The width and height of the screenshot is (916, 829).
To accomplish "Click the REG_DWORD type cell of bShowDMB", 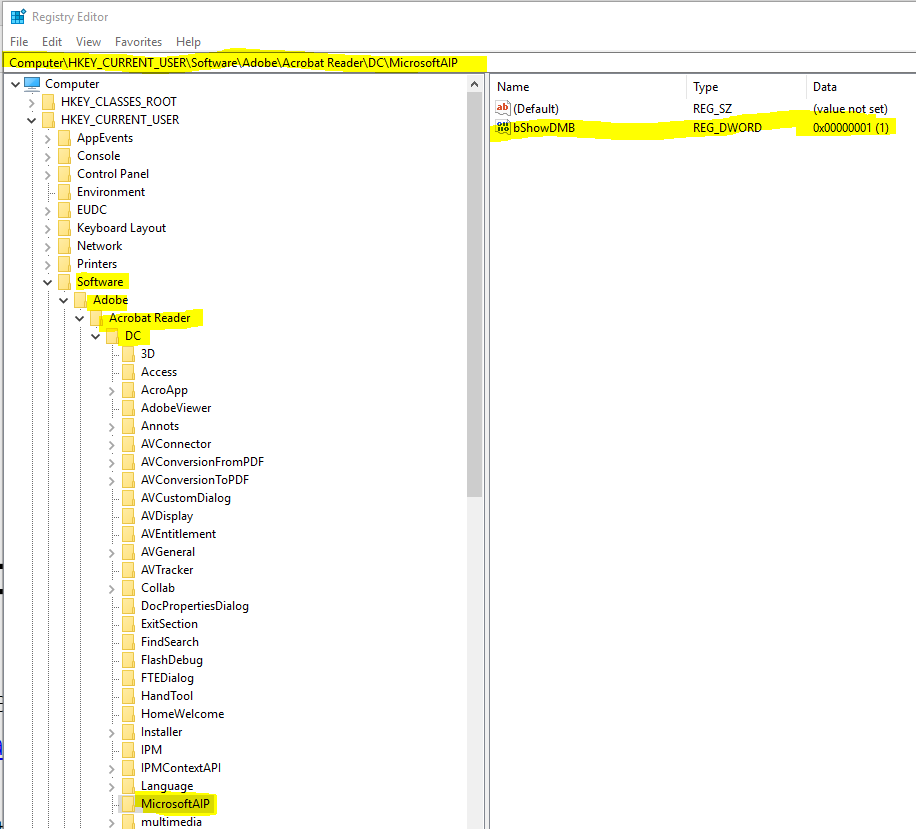I will coord(727,128).
